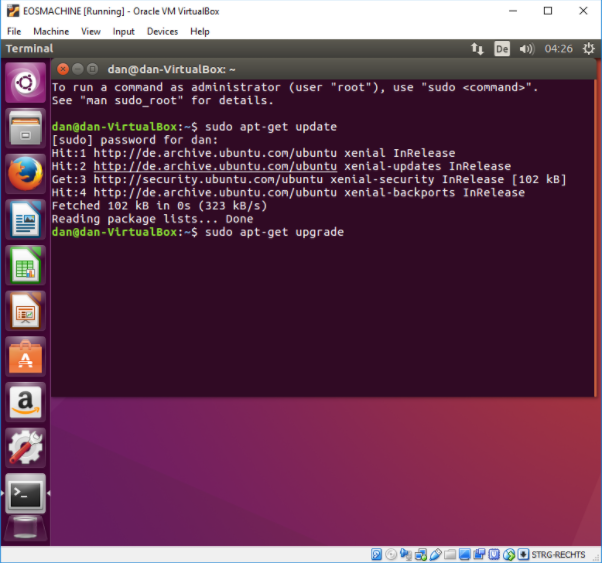
Task: Click the shared folders status icon
Action: [450, 555]
